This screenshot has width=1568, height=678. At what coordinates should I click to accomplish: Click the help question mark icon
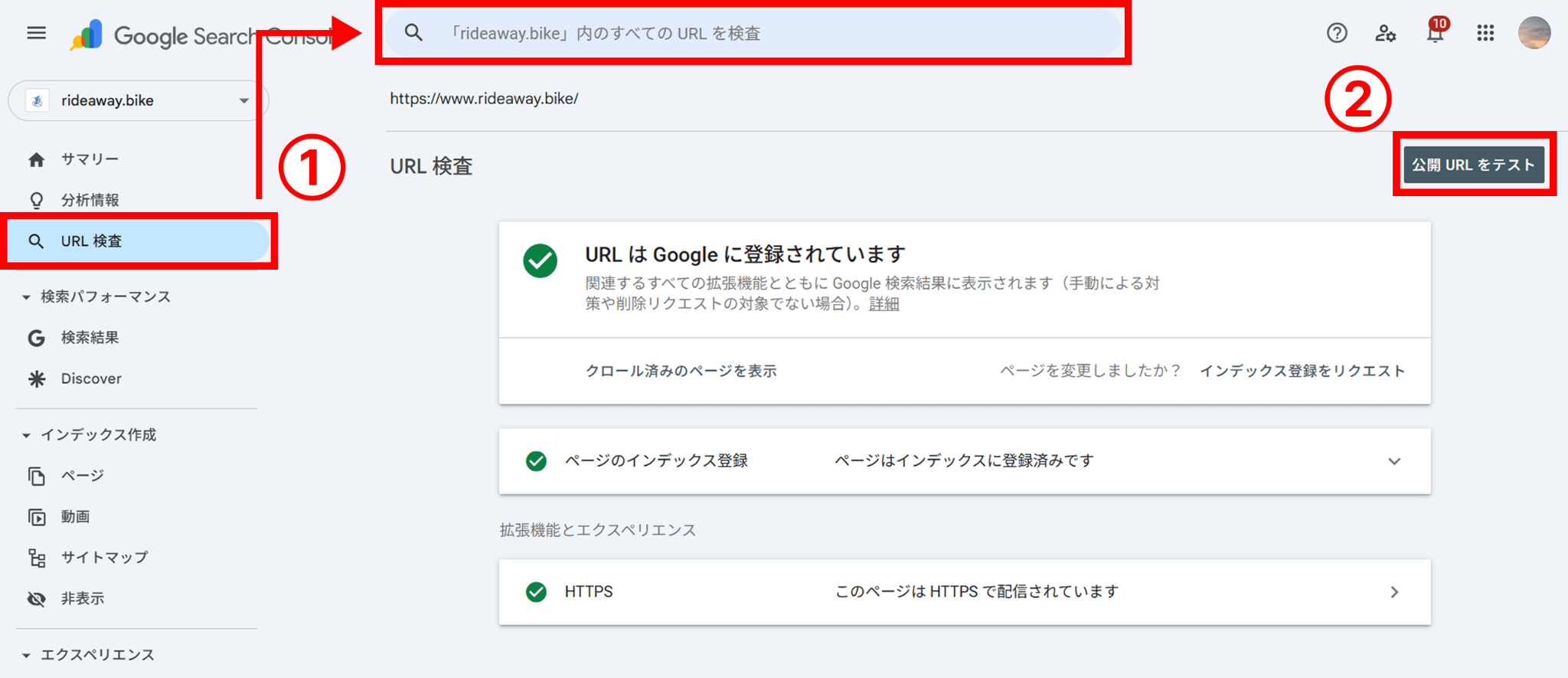pos(1337,33)
